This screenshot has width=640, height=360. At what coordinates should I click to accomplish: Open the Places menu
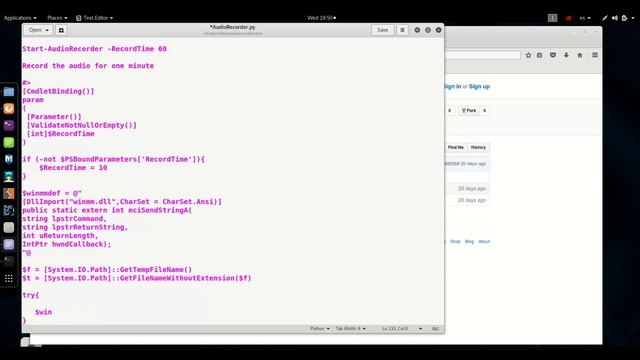pyautogui.click(x=57, y=18)
